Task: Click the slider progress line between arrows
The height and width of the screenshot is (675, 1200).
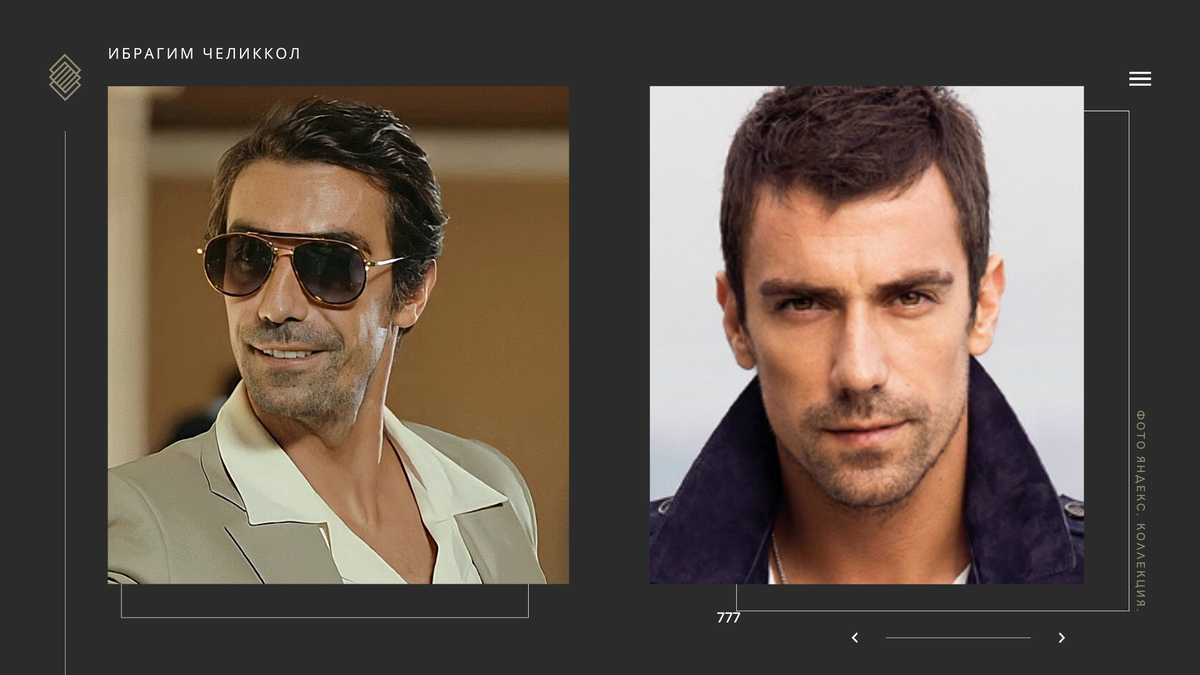Action: [958, 638]
